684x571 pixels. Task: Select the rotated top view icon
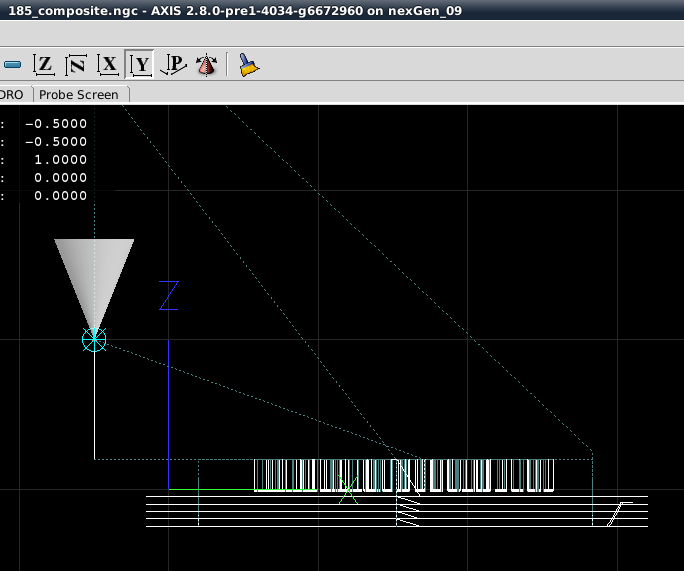pyautogui.click(x=76, y=65)
